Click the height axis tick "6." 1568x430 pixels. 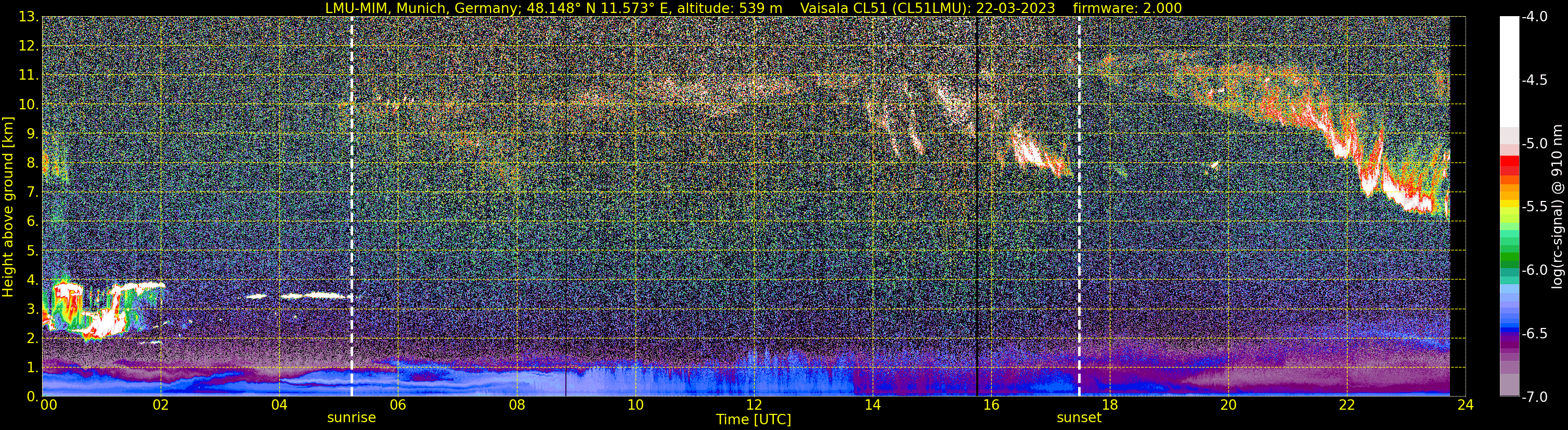tap(32, 222)
